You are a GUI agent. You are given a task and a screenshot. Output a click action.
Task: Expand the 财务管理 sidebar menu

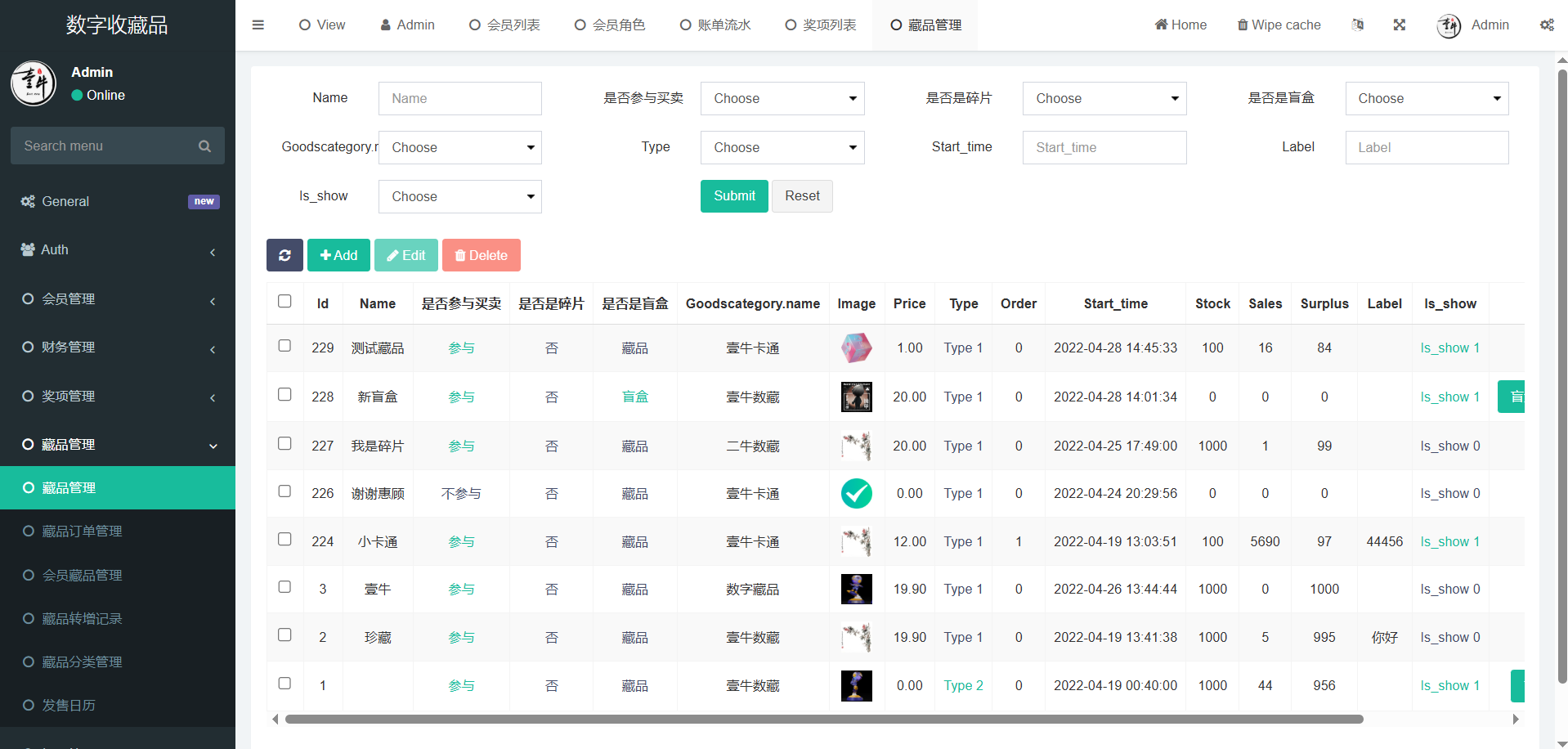coord(118,348)
